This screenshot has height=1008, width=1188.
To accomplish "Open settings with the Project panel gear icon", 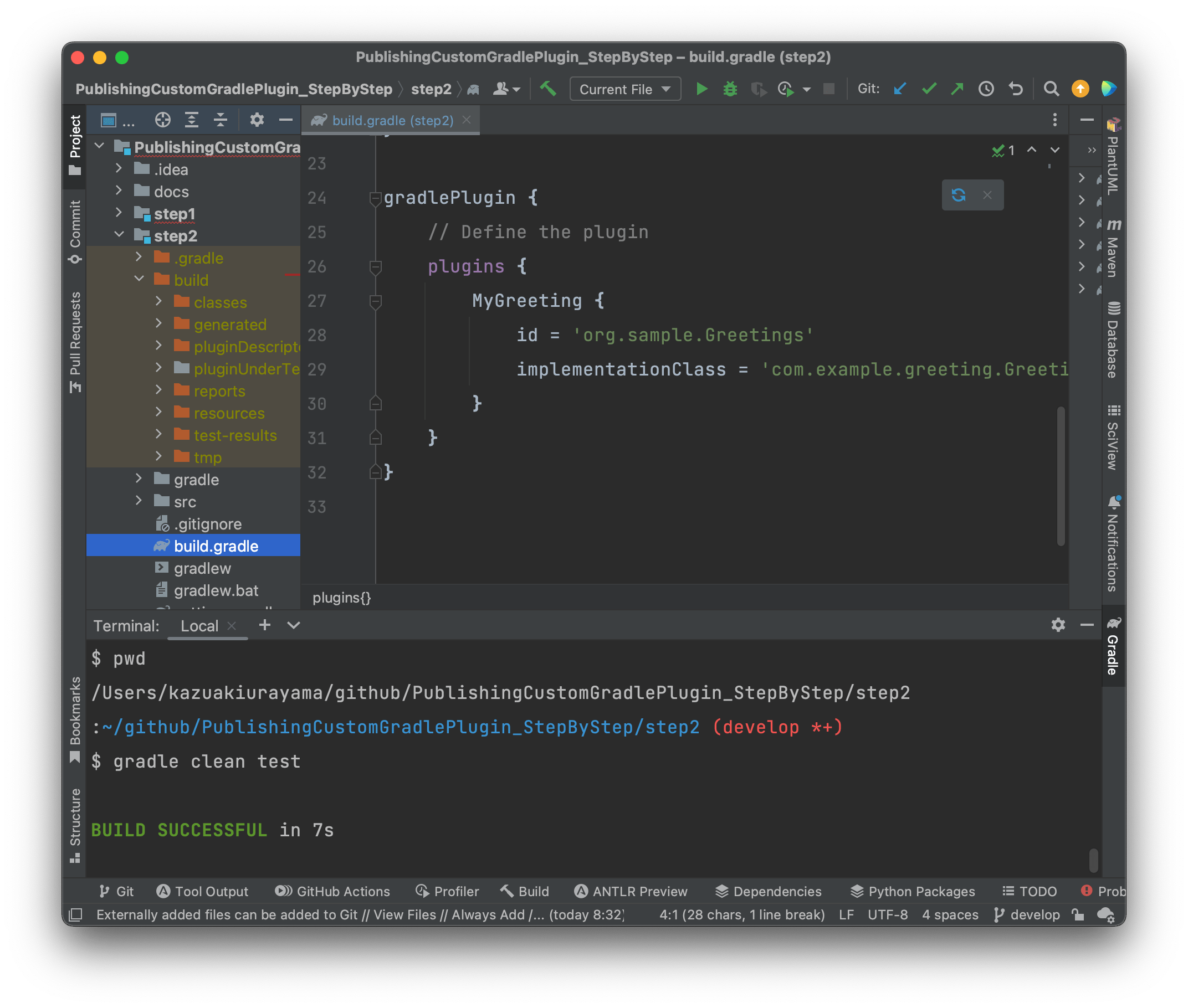I will [x=257, y=120].
